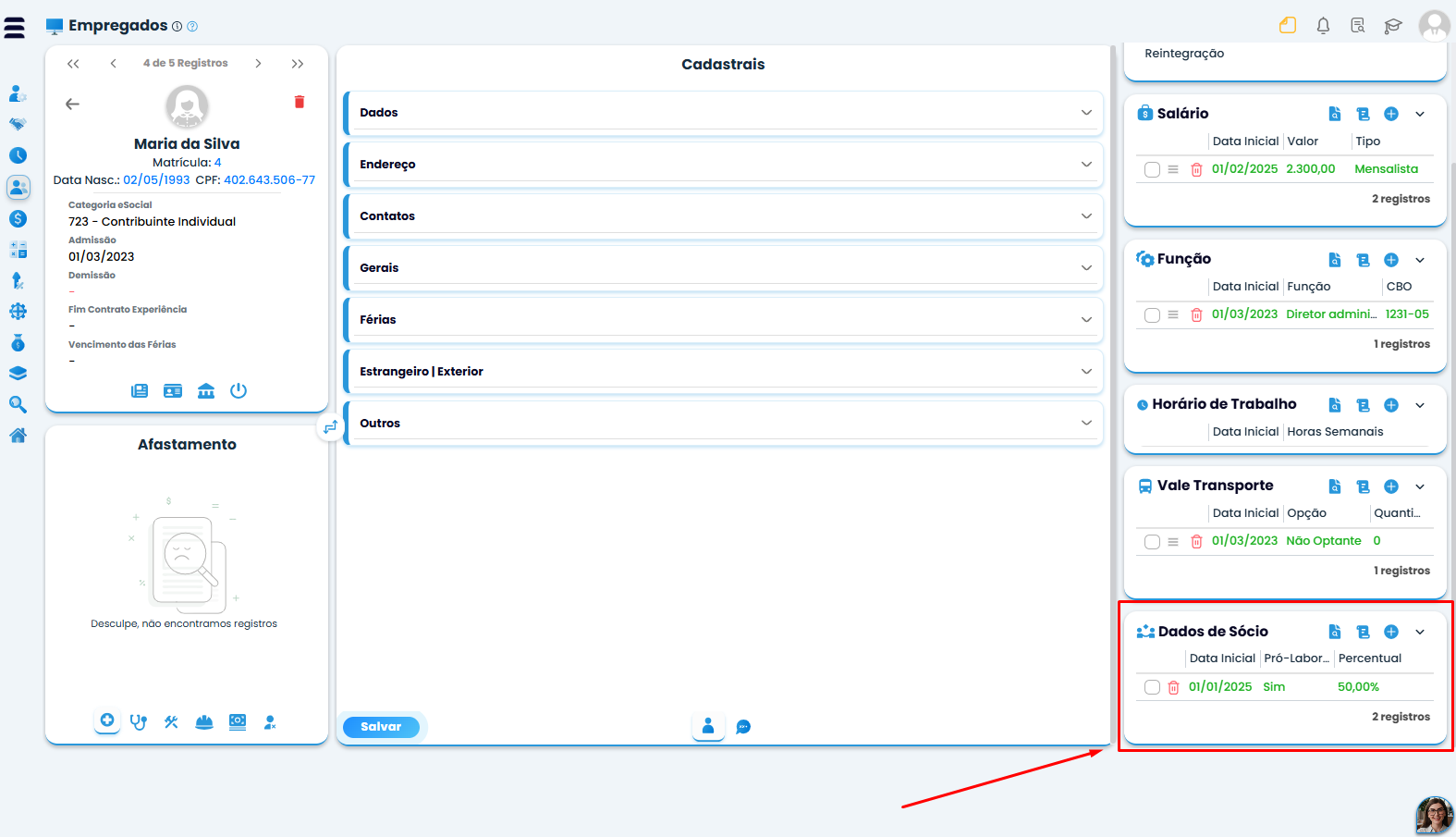1456x837 pixels.
Task: Open the stethoscope icon in Afastamento panel
Action: coord(139,722)
